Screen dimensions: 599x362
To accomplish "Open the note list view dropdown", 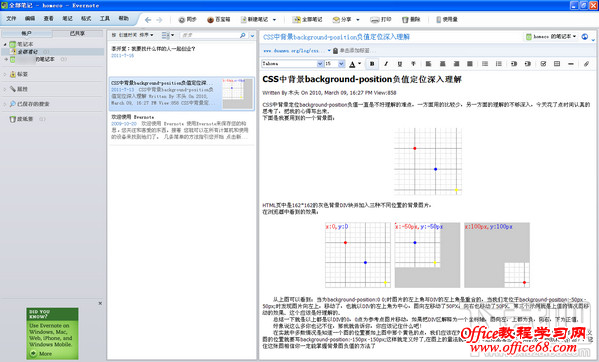I will [167, 35].
